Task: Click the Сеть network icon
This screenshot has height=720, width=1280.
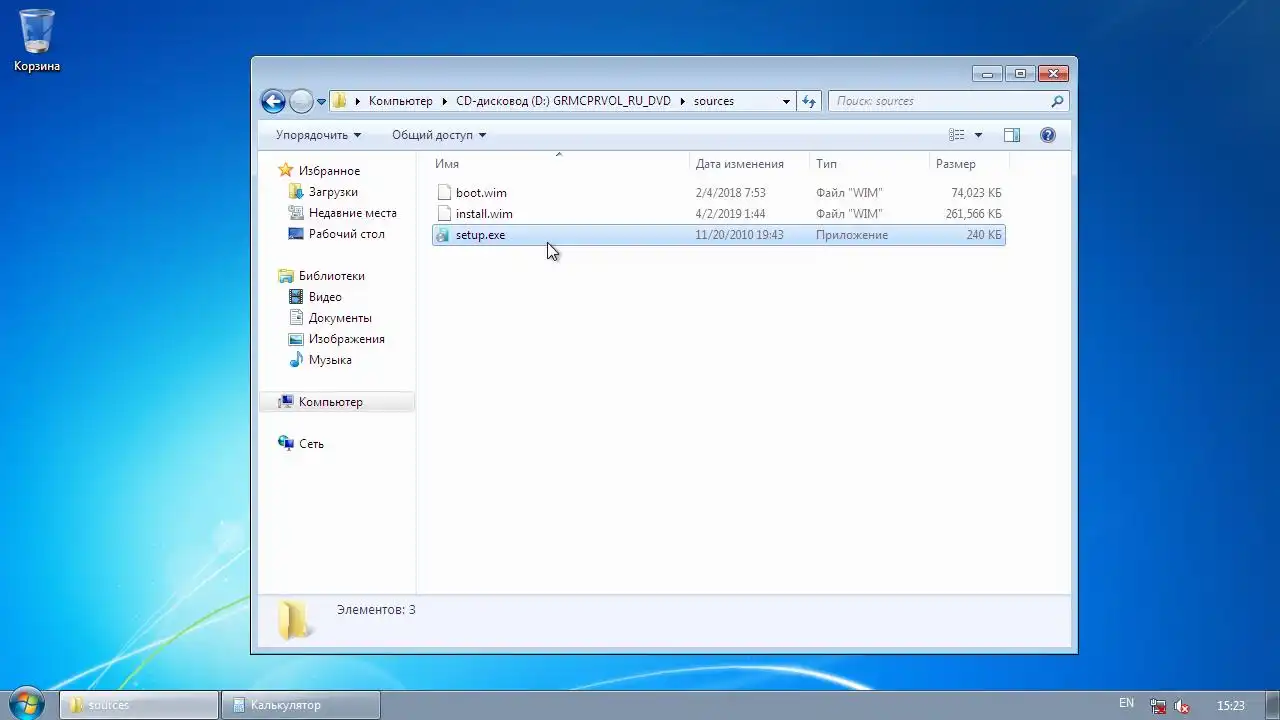Action: (x=286, y=444)
